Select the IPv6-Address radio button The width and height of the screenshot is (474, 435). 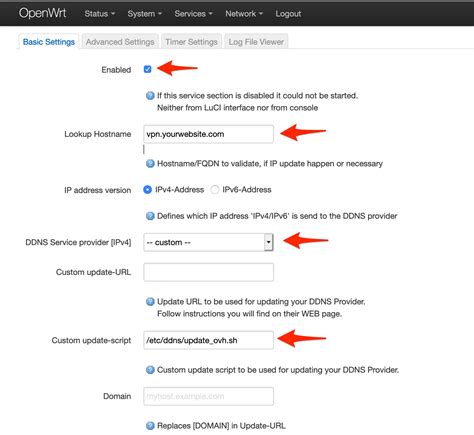tap(215, 190)
